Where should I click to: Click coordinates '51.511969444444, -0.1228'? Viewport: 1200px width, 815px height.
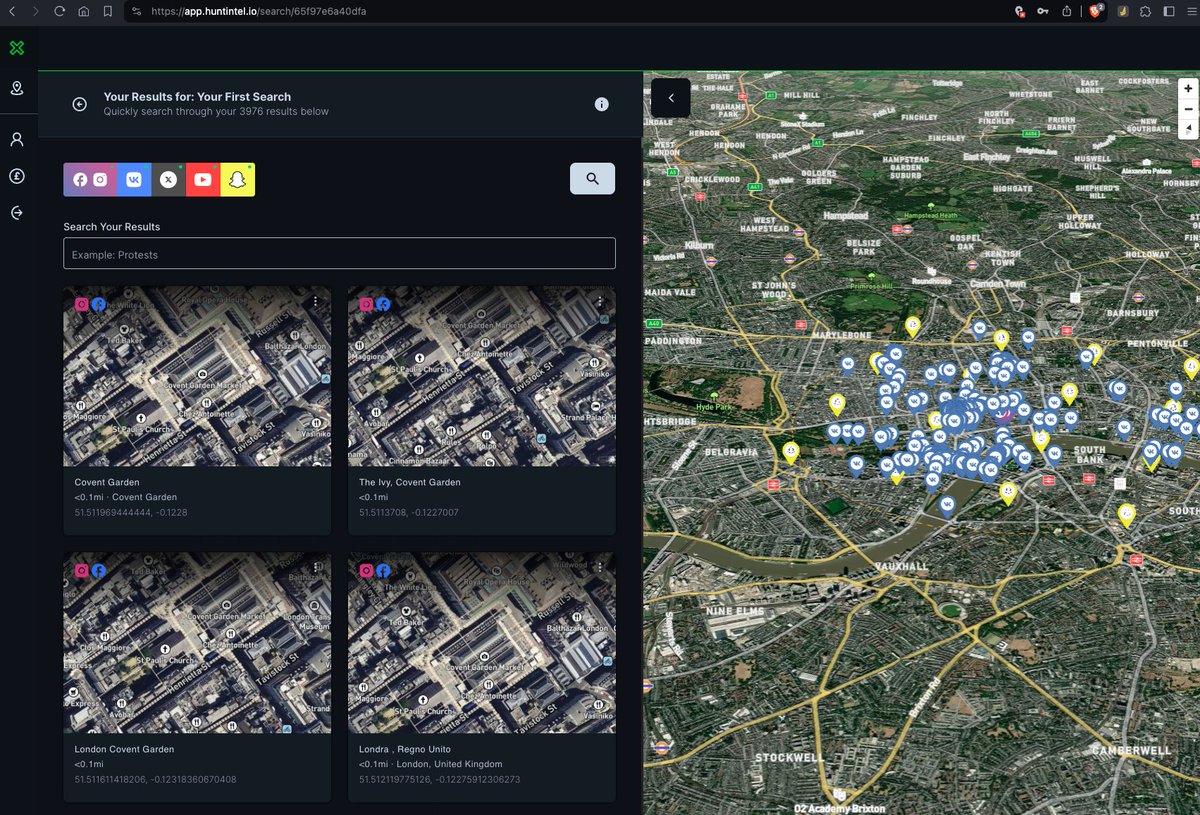pos(131,512)
